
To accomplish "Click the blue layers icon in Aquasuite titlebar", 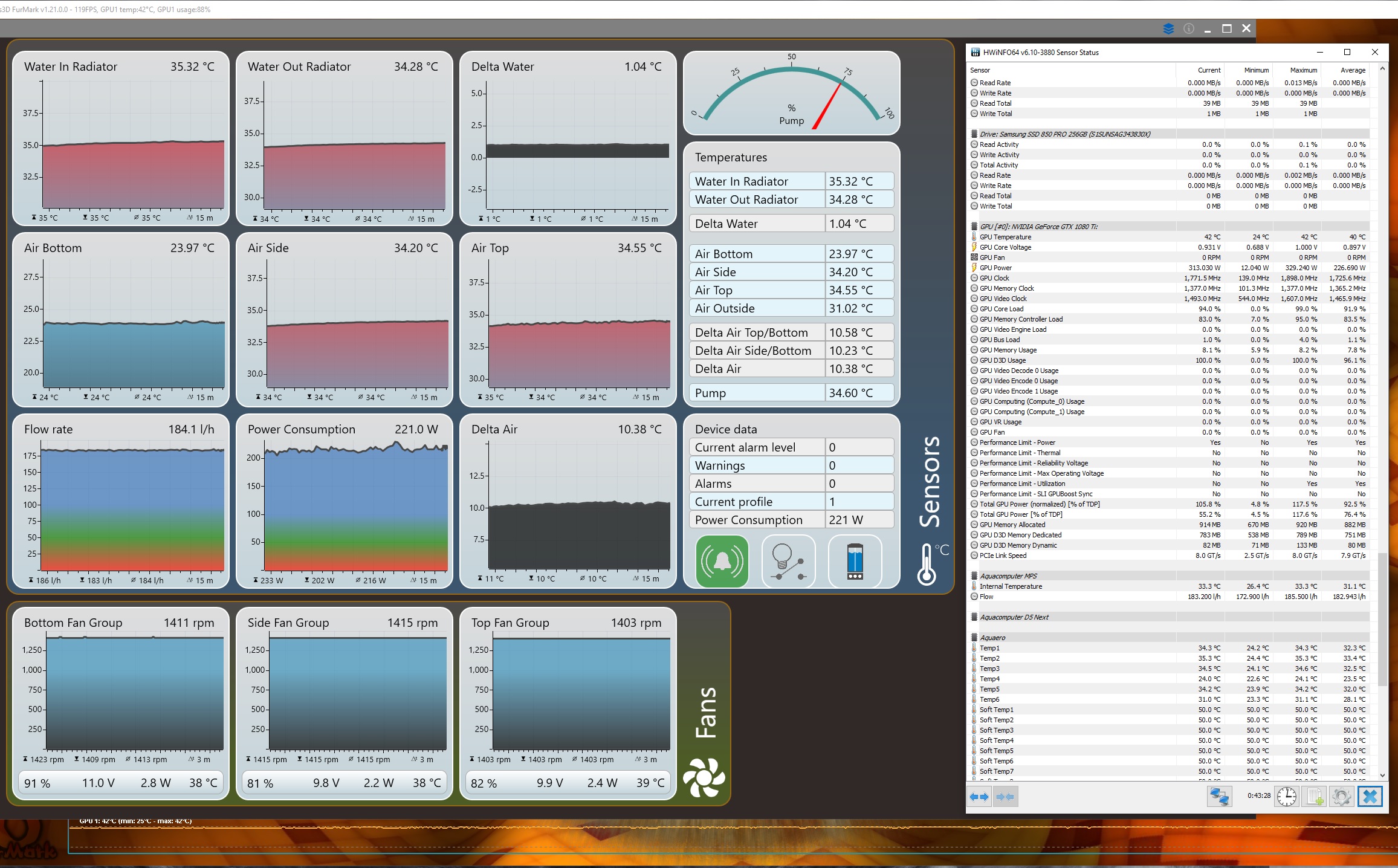I will tap(1168, 28).
